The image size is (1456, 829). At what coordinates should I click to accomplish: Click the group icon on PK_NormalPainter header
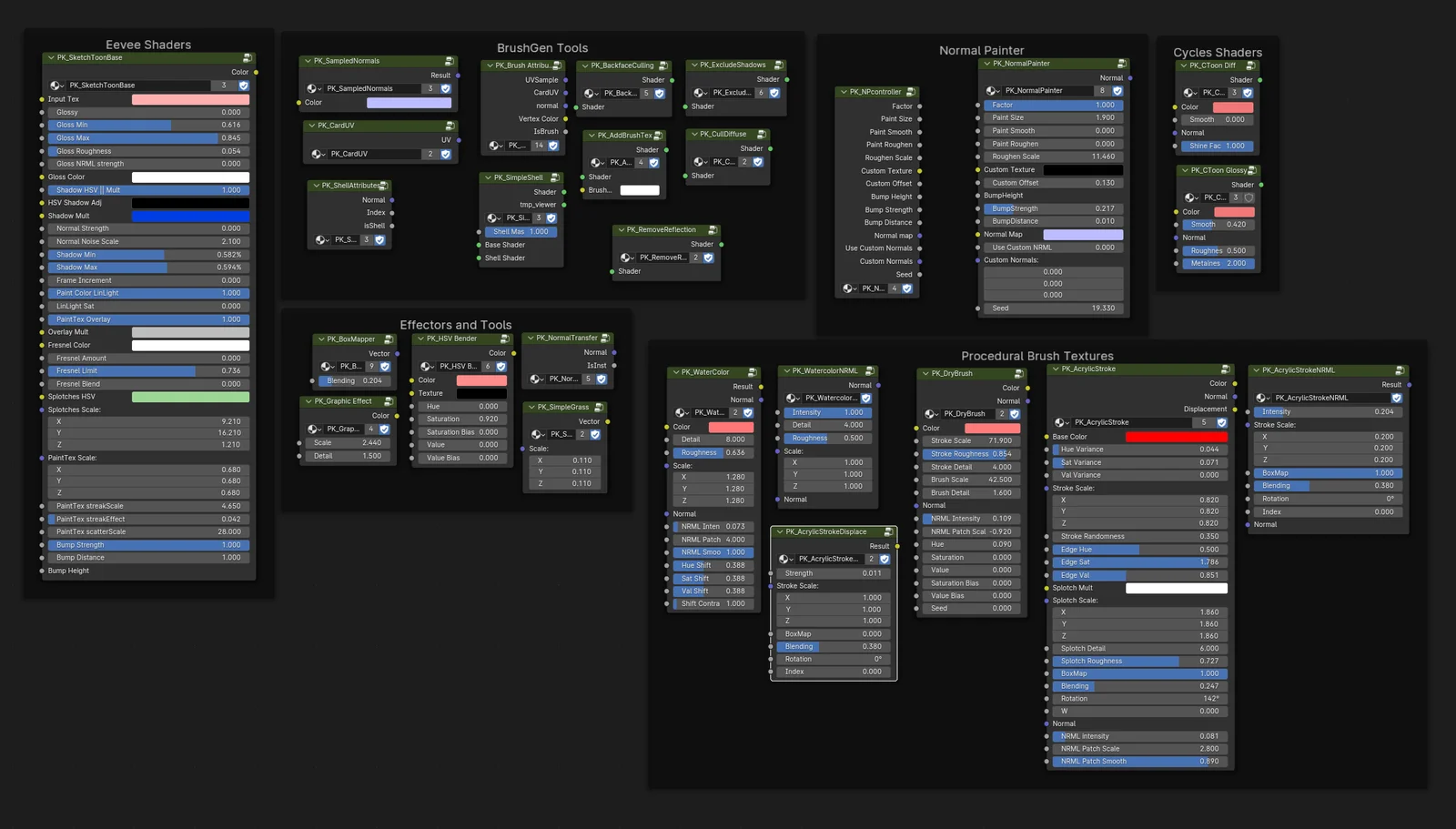coord(1120,64)
